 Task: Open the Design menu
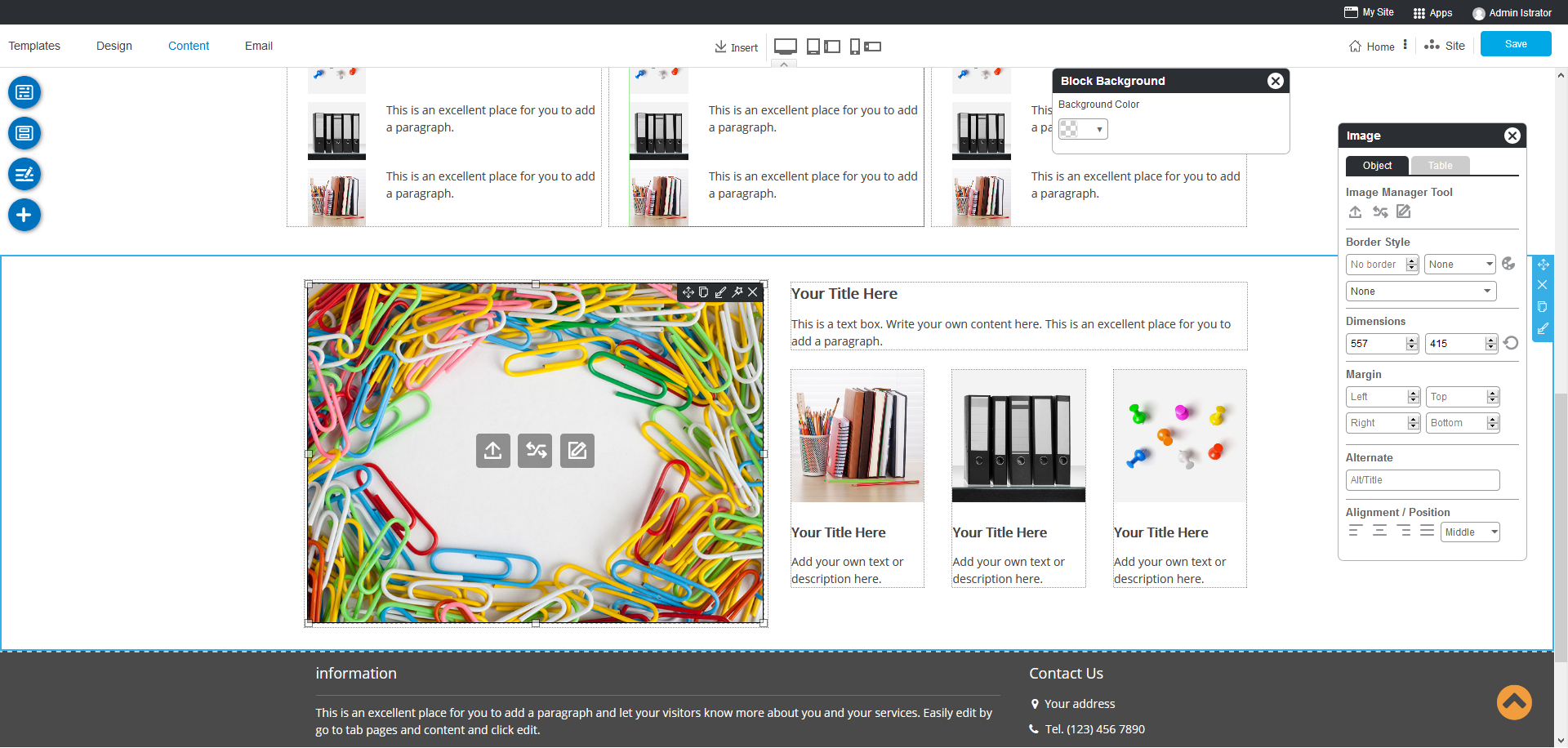coord(114,46)
